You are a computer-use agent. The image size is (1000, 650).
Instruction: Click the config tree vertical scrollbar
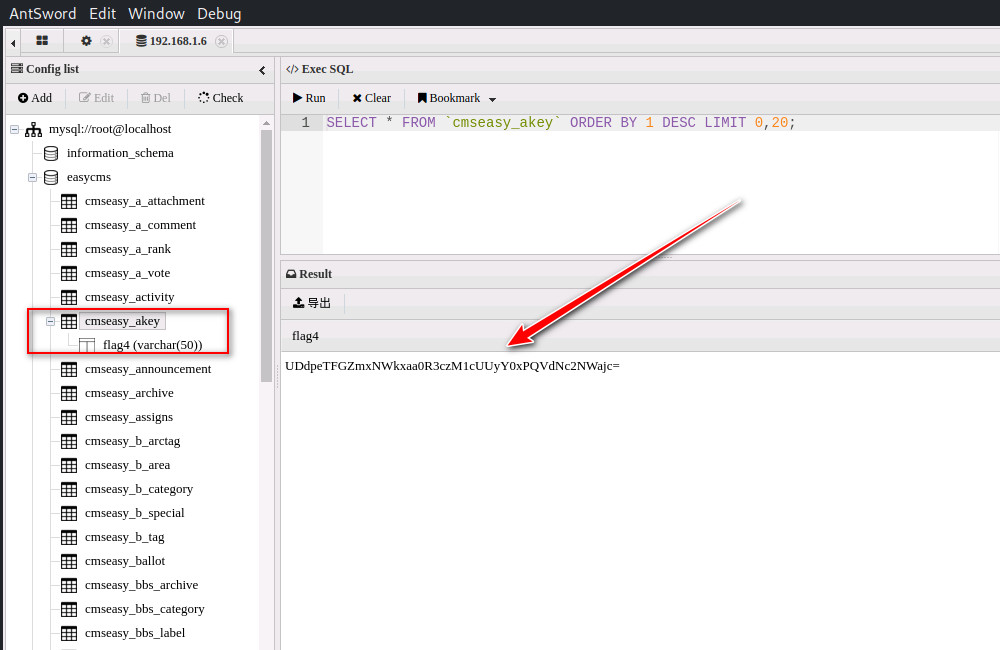[266, 250]
